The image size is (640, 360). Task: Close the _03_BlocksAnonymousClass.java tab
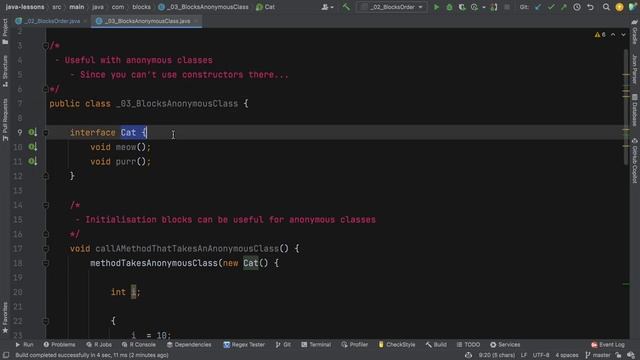[x=196, y=21]
